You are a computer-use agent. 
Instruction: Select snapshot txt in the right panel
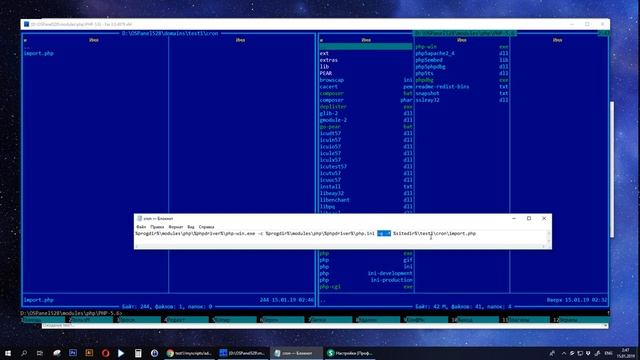[462, 93]
